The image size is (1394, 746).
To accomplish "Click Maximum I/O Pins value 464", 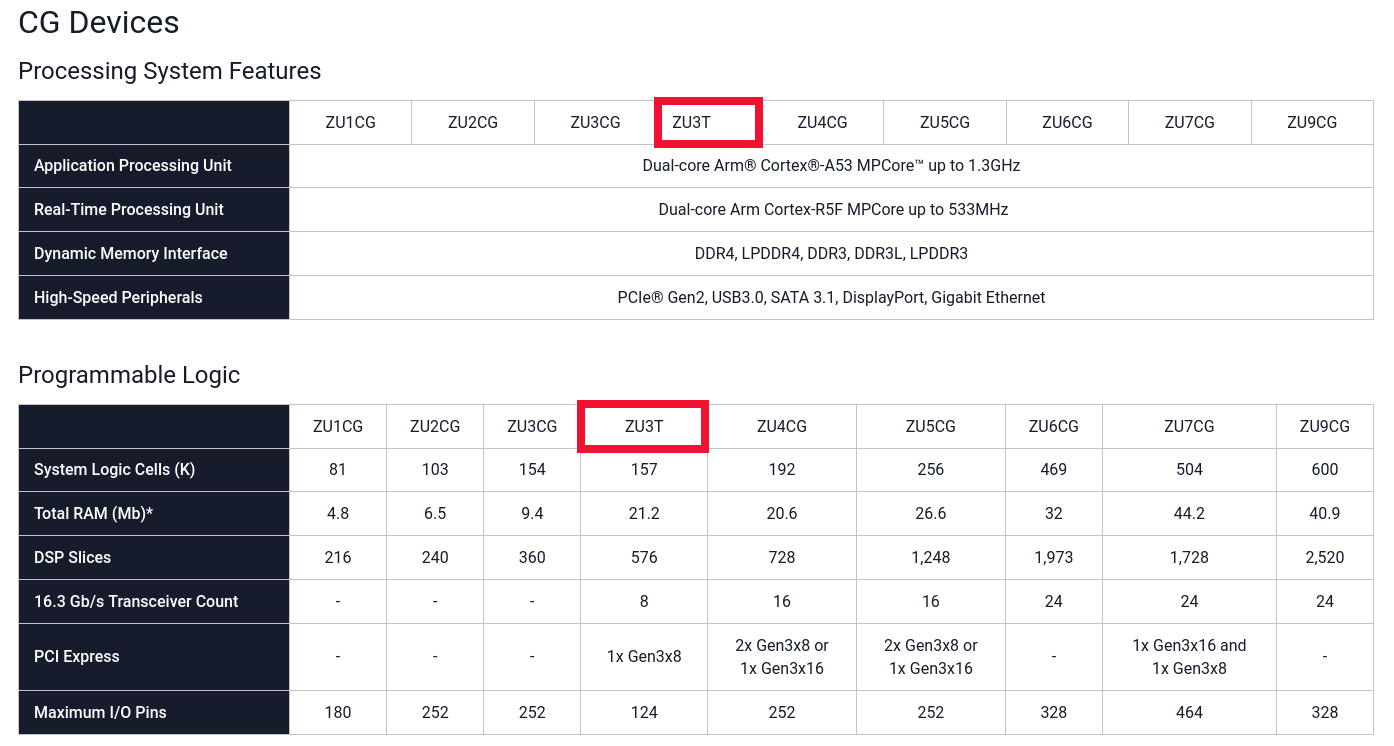I will pos(1189,713).
